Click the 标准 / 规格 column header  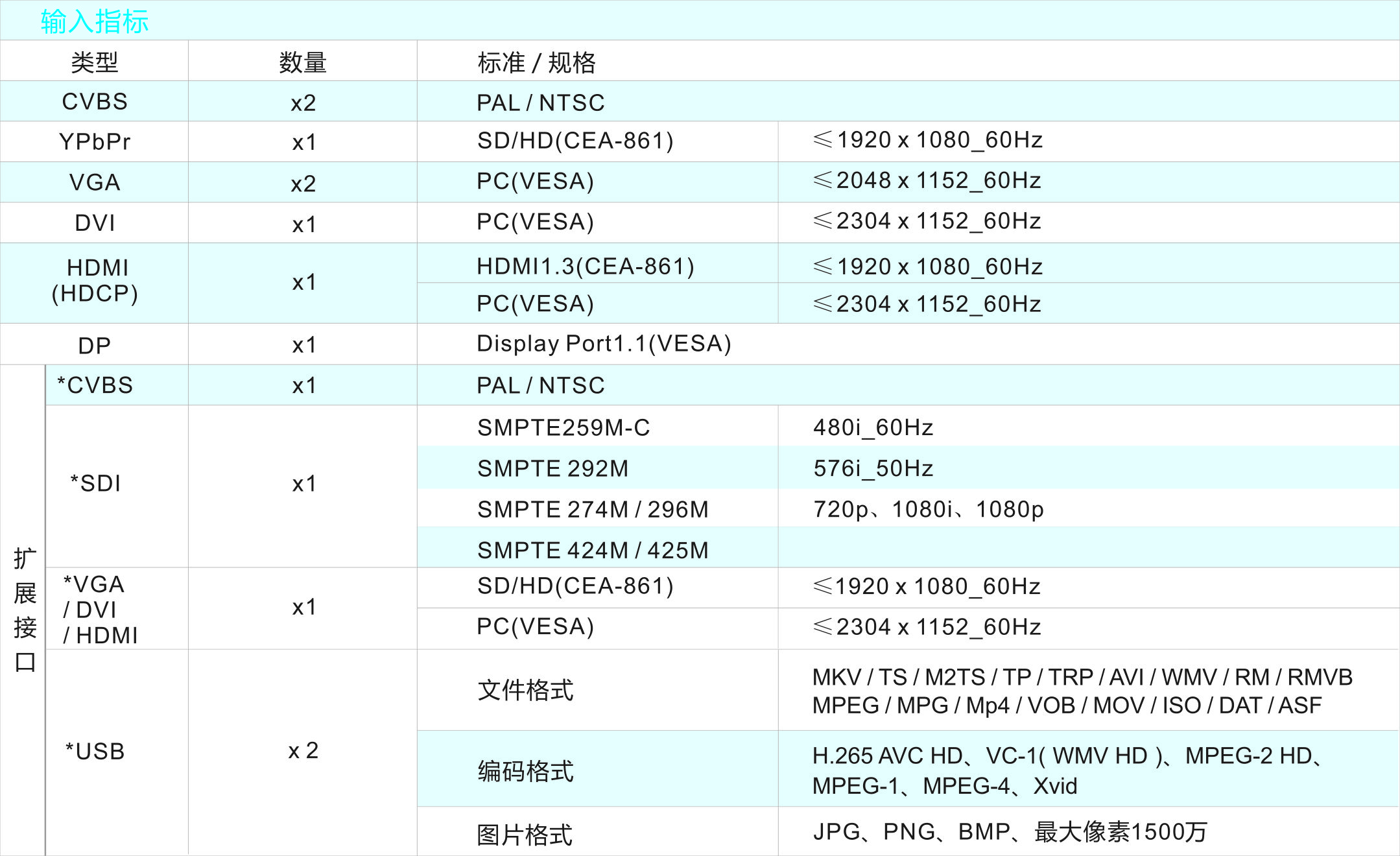pos(536,62)
